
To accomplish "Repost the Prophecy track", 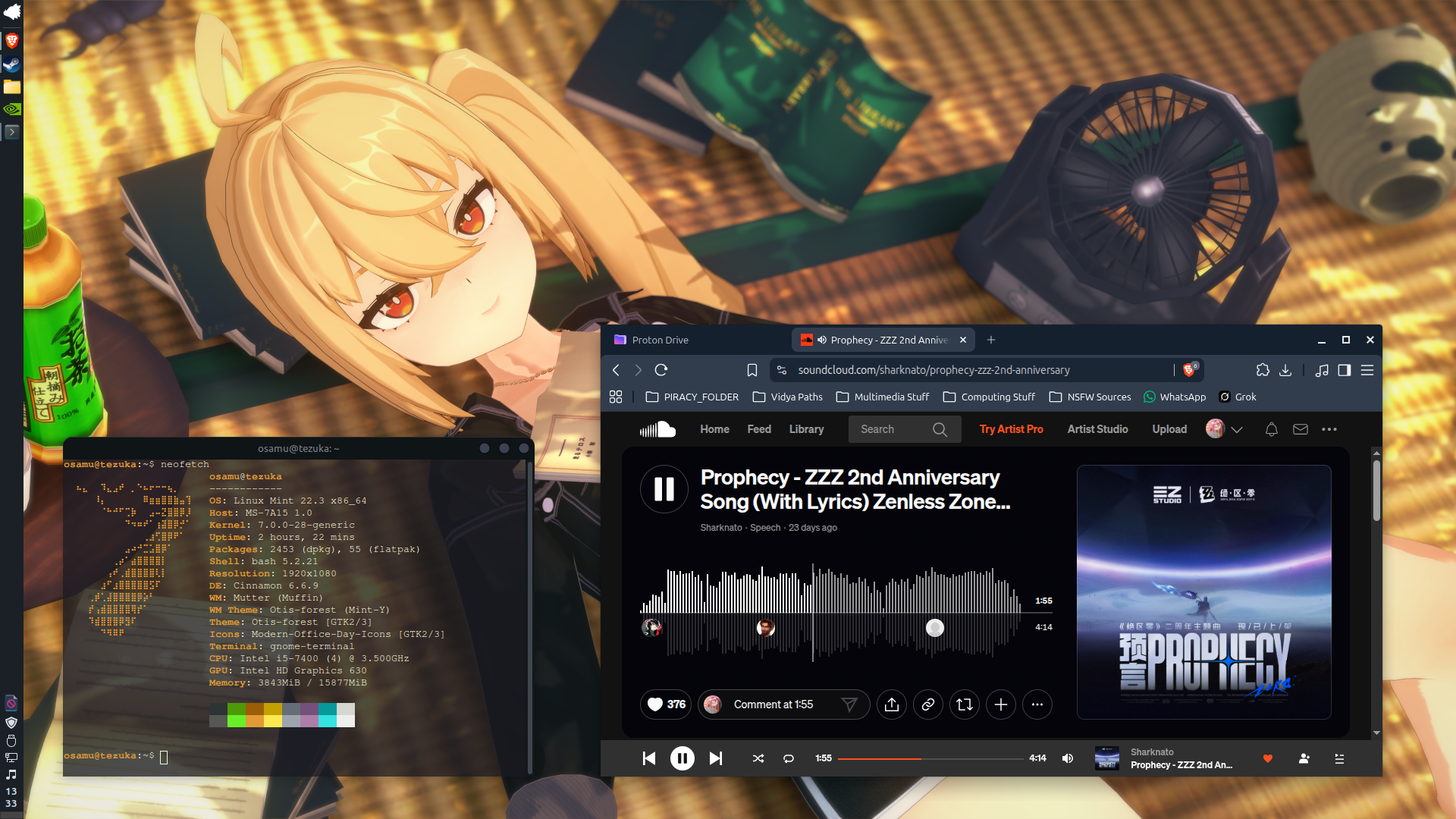I will pos(965,704).
